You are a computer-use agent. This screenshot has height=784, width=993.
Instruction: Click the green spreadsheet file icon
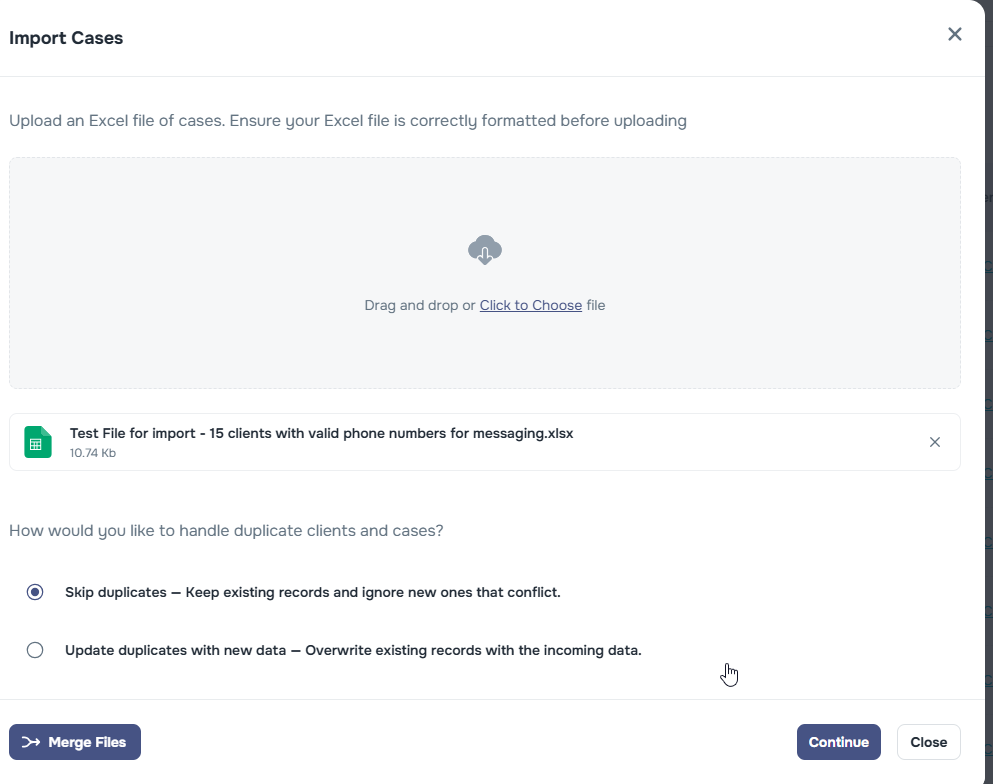[38, 442]
